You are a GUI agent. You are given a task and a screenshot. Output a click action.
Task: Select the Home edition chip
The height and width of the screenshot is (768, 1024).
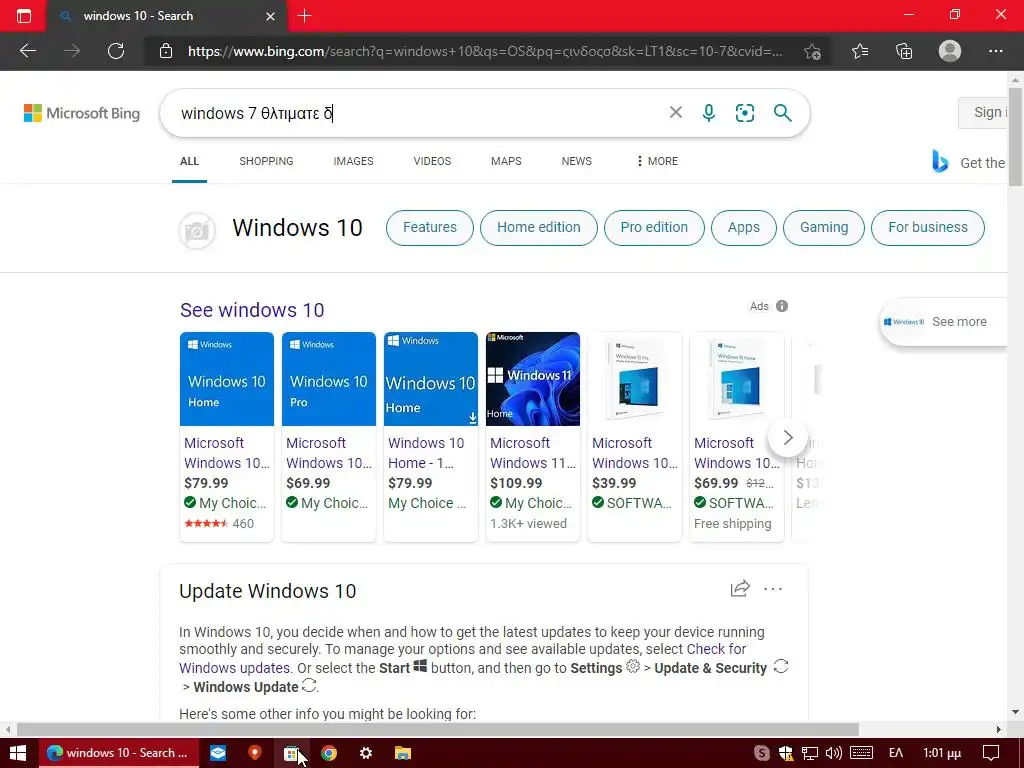coord(539,227)
